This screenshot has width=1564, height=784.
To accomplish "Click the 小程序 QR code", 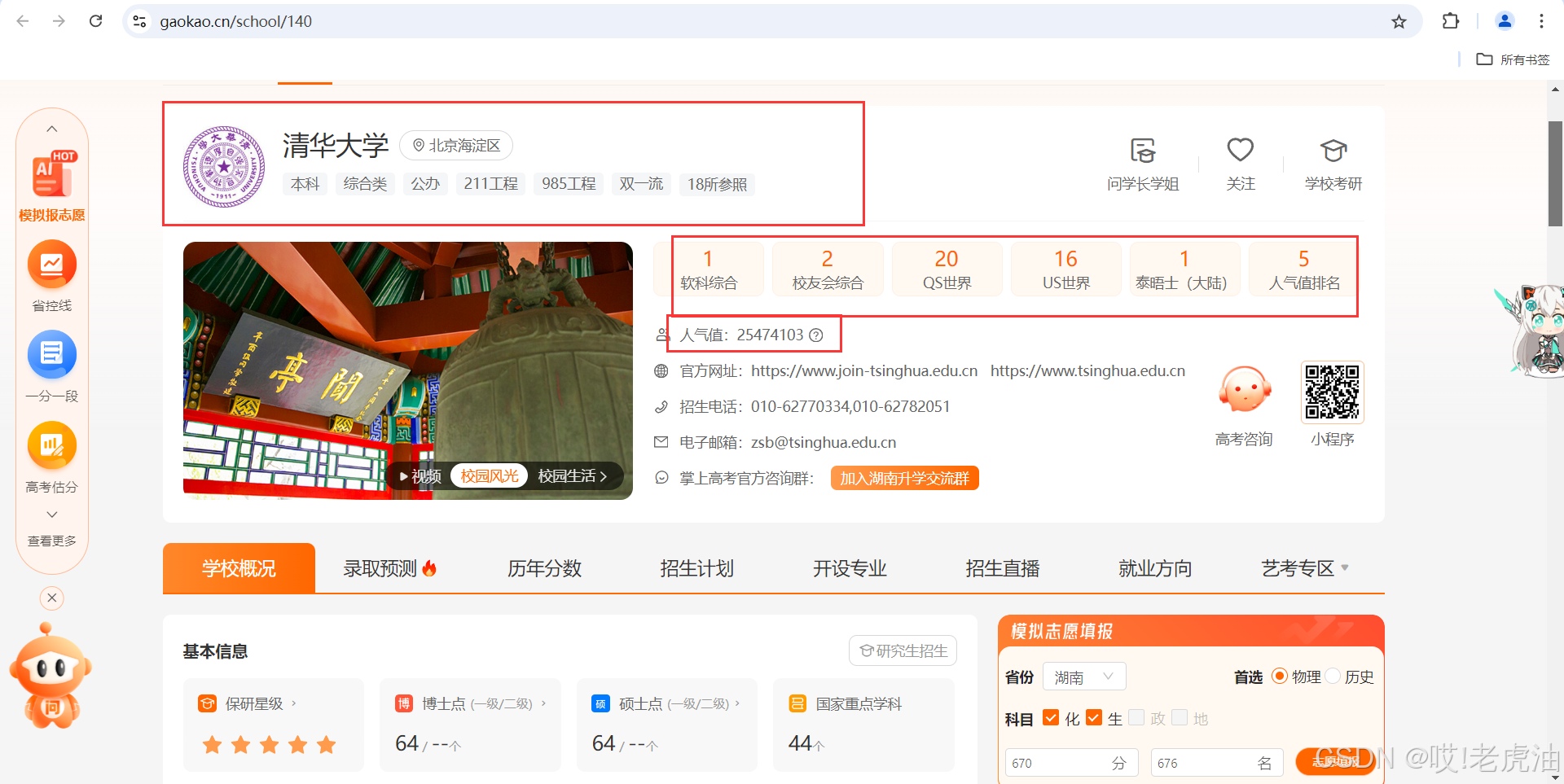I will point(1333,392).
